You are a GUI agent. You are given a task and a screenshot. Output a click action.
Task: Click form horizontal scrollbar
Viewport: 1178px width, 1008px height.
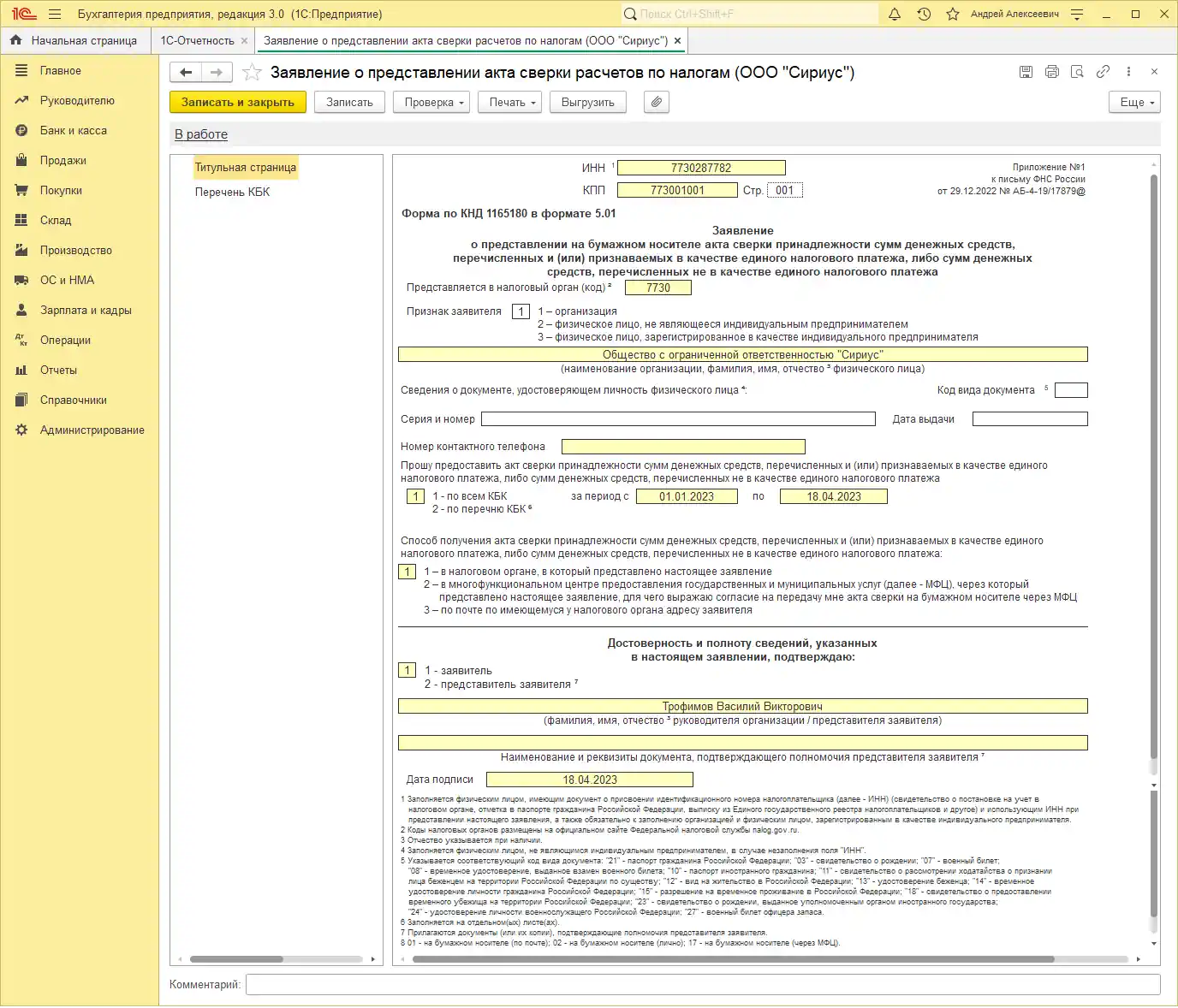734,959
